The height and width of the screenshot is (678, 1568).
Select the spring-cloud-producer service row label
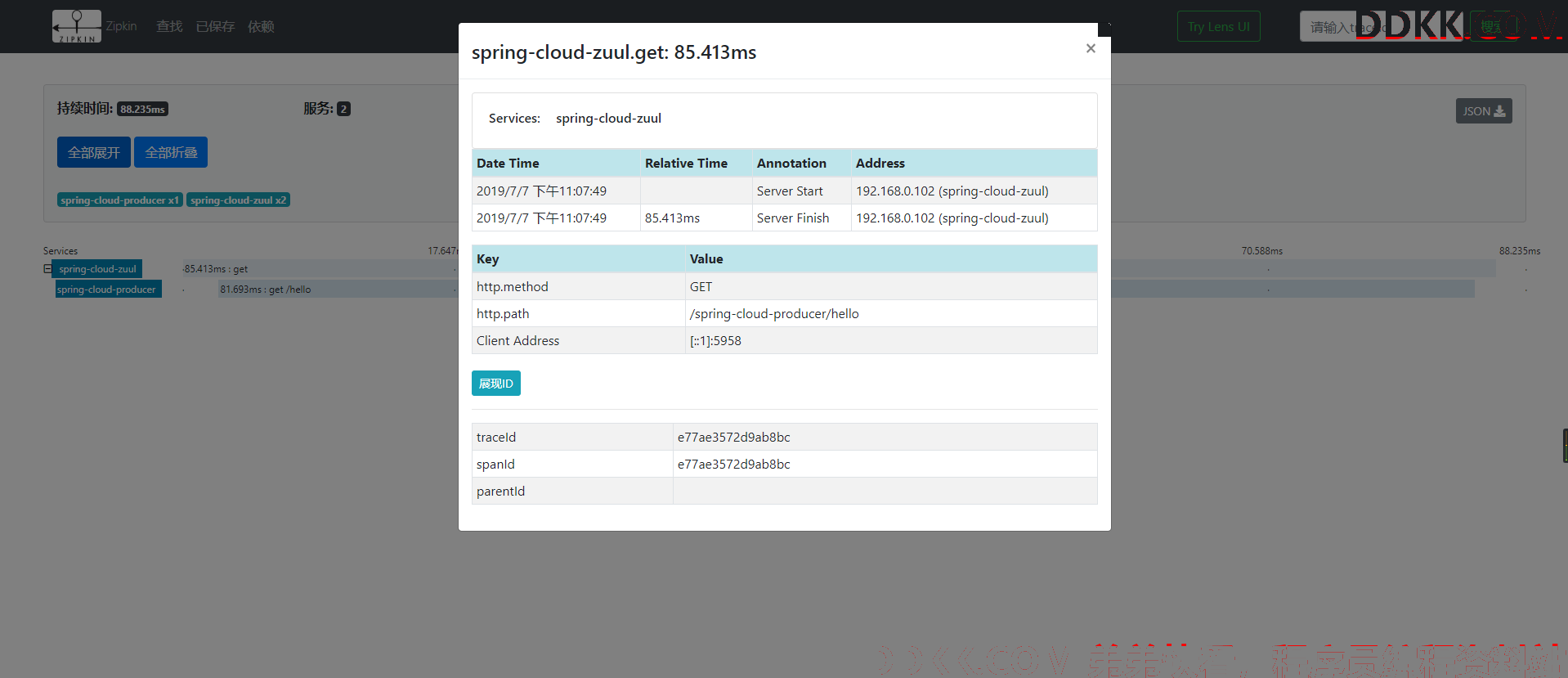point(109,289)
